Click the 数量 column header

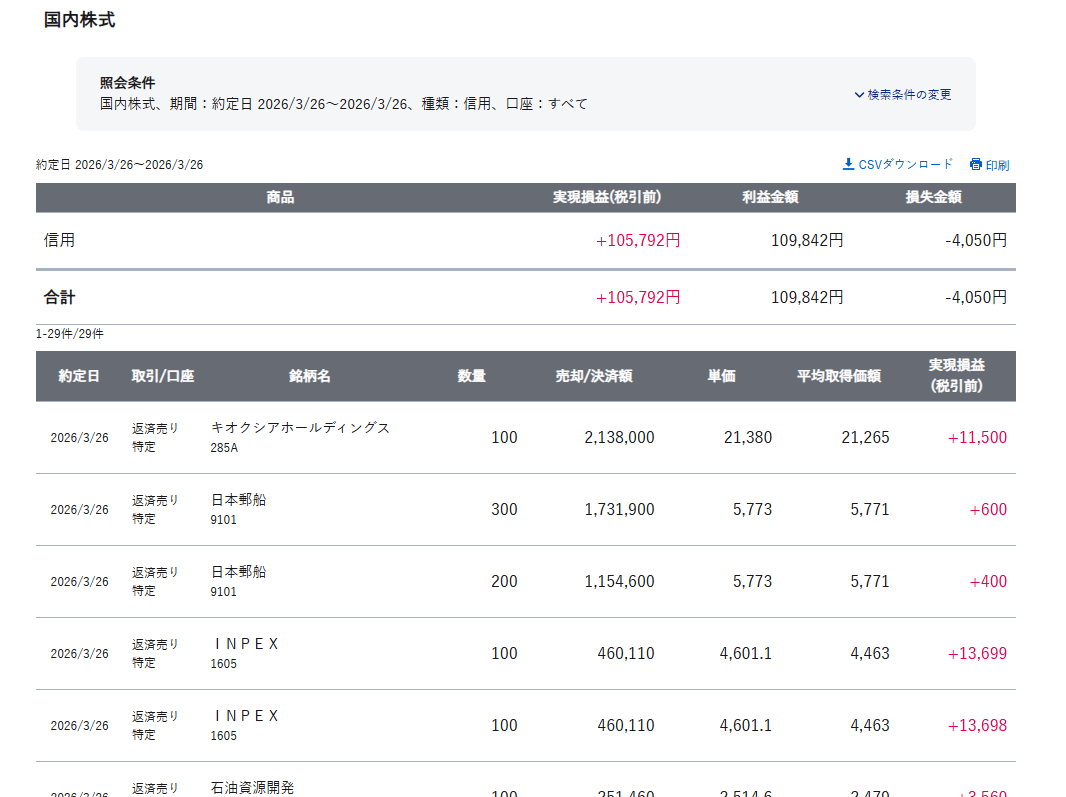coord(472,376)
